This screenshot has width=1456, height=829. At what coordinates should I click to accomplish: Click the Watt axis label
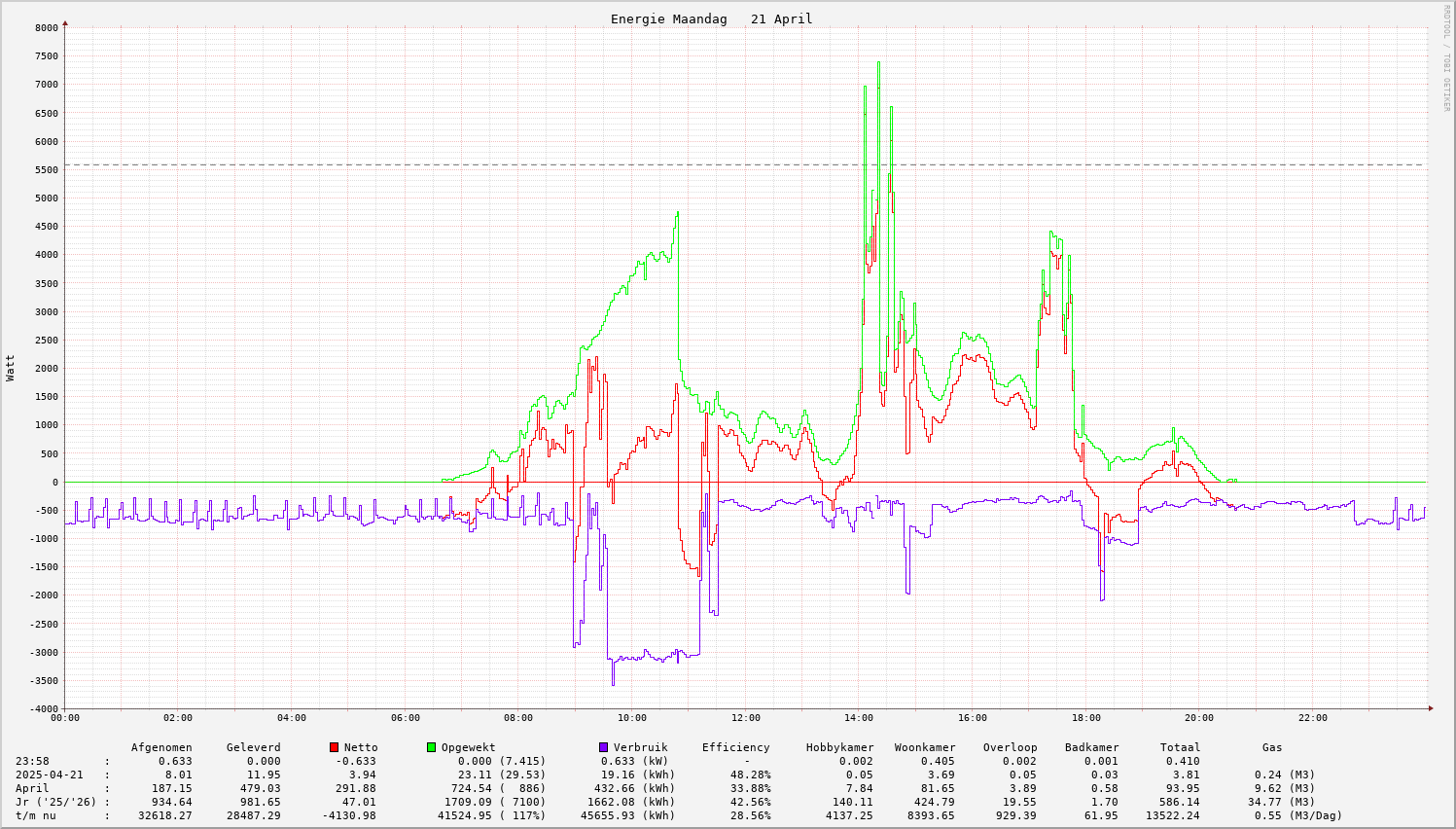coord(11,368)
